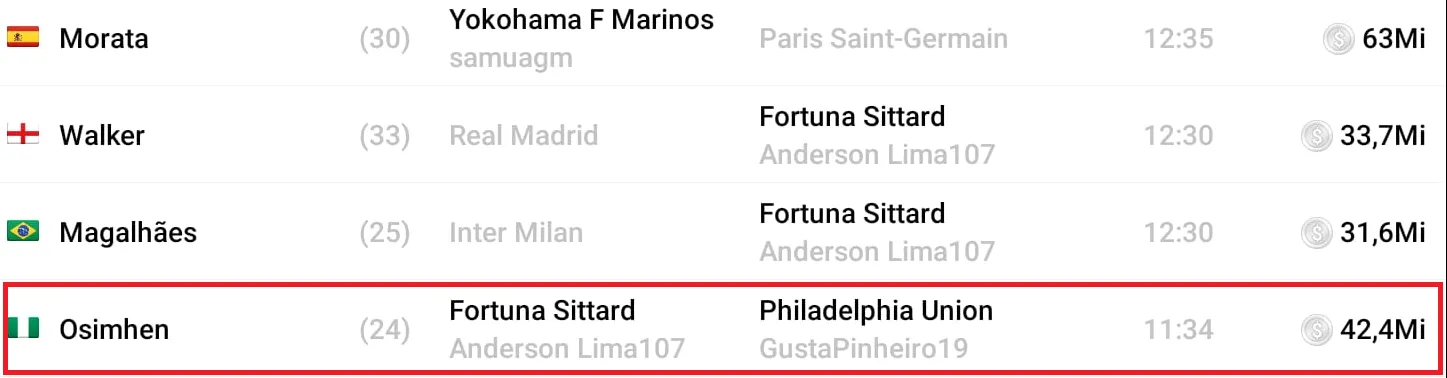Screen dimensions: 1447x378
Task: Open Yokohama F Marinos club page
Action: [x=582, y=19]
